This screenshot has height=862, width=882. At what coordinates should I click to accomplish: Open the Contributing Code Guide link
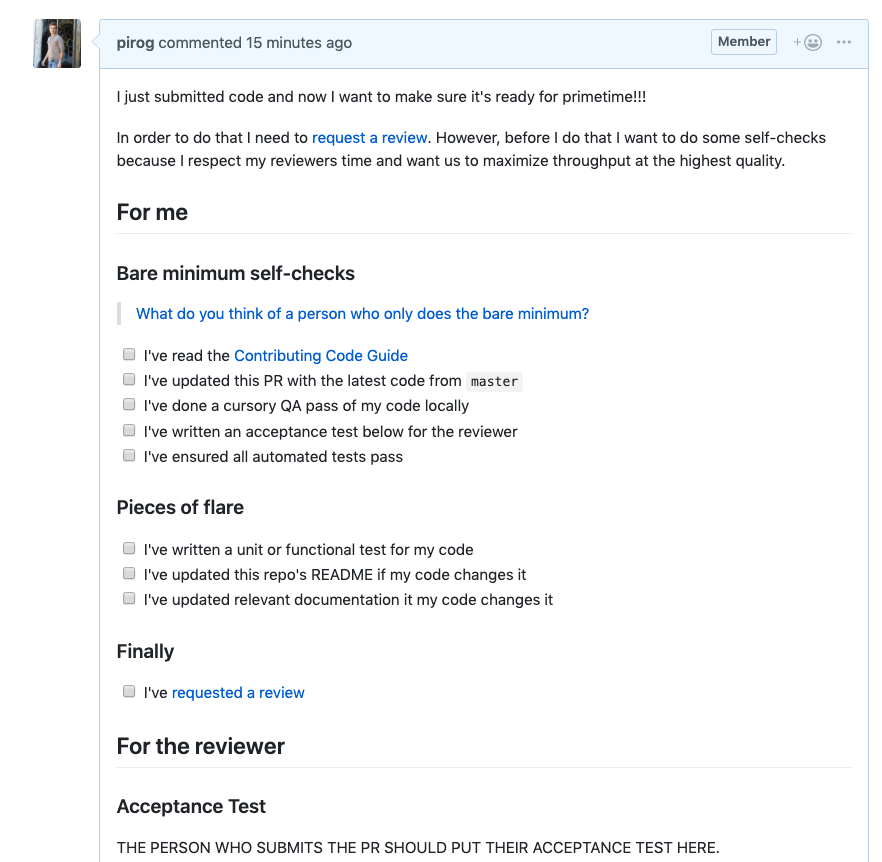click(320, 355)
